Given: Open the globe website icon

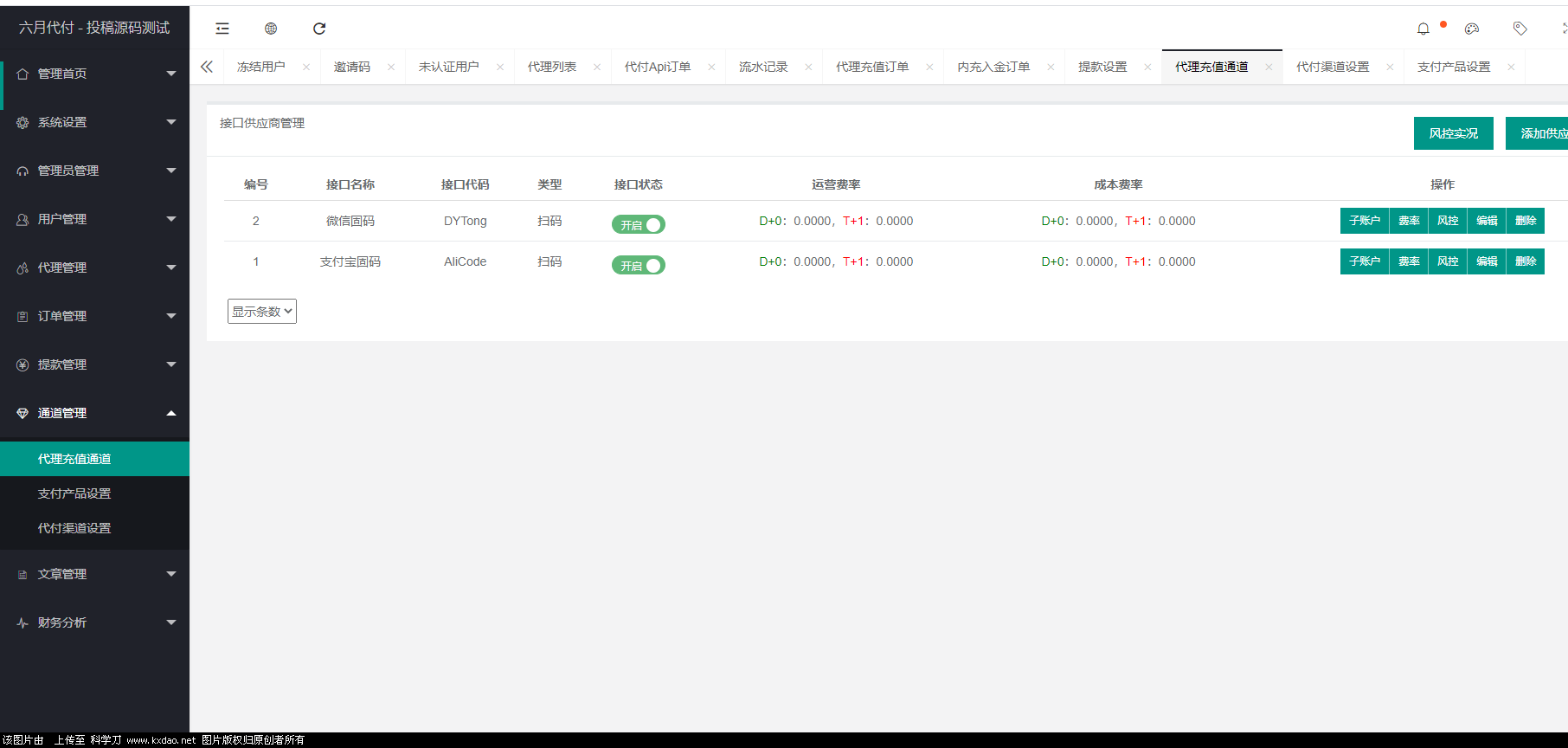Looking at the screenshot, I should pos(271,29).
